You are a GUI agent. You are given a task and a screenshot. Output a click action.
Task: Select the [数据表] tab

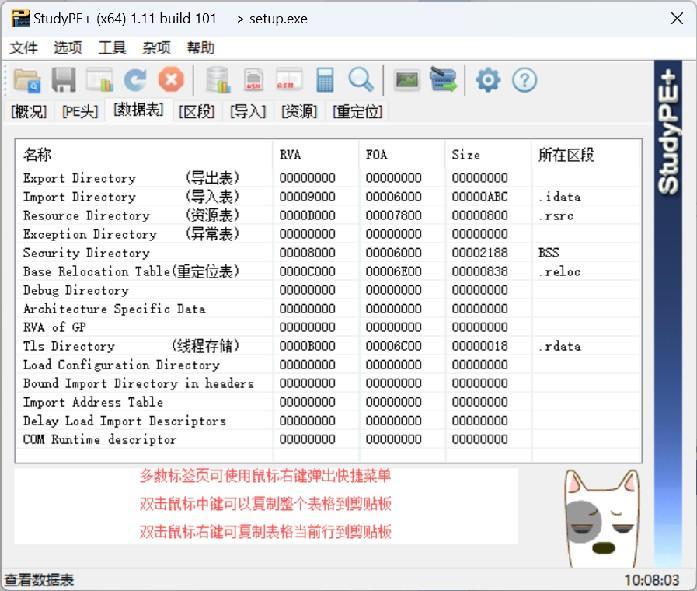138,110
